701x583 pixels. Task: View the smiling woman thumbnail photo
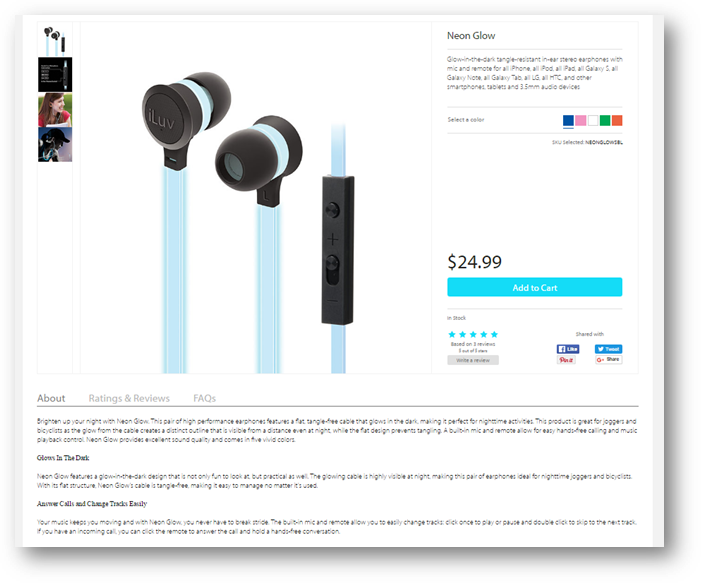coord(55,110)
